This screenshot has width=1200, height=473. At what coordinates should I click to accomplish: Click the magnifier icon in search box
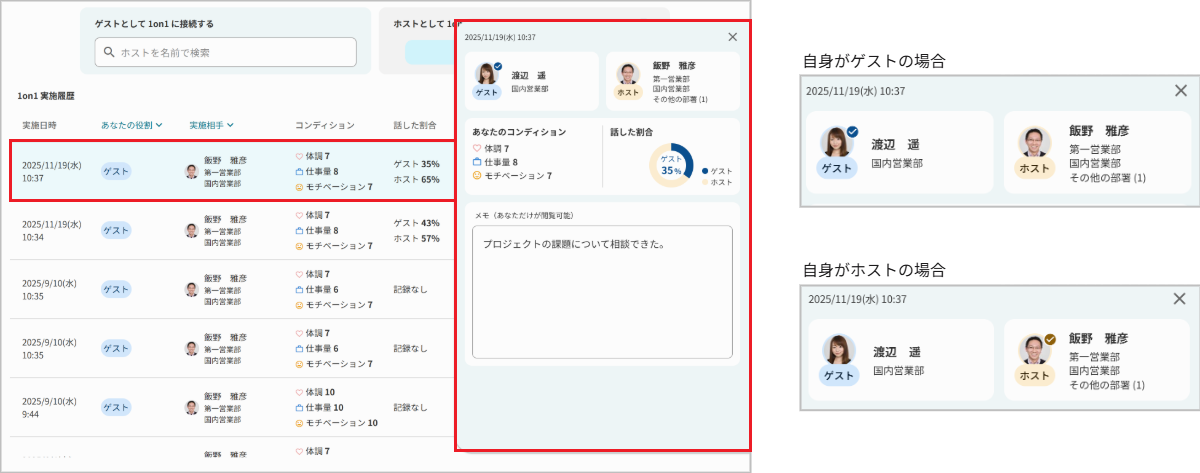(x=109, y=52)
